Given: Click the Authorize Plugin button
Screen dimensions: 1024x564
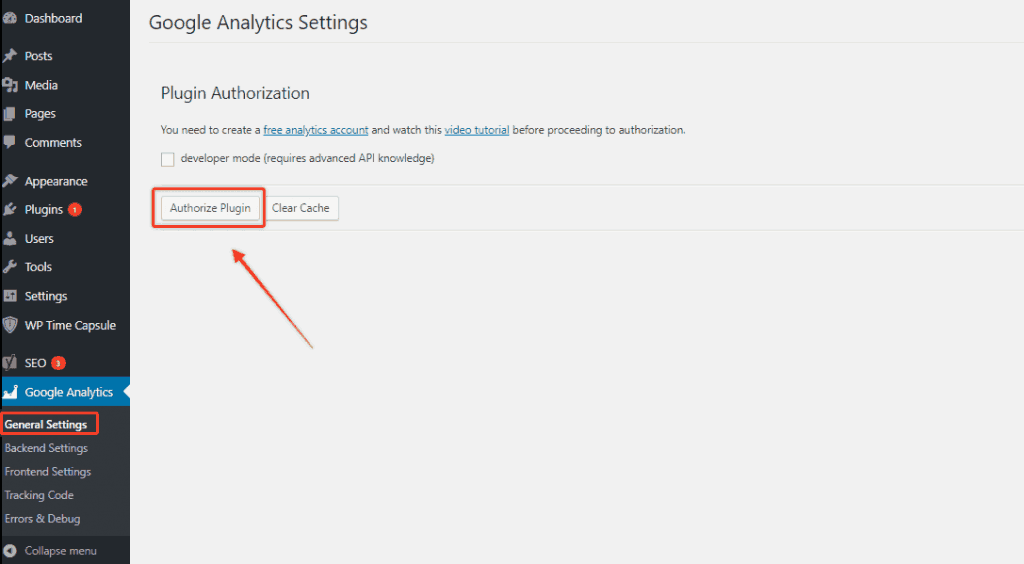Looking at the screenshot, I should (210, 208).
